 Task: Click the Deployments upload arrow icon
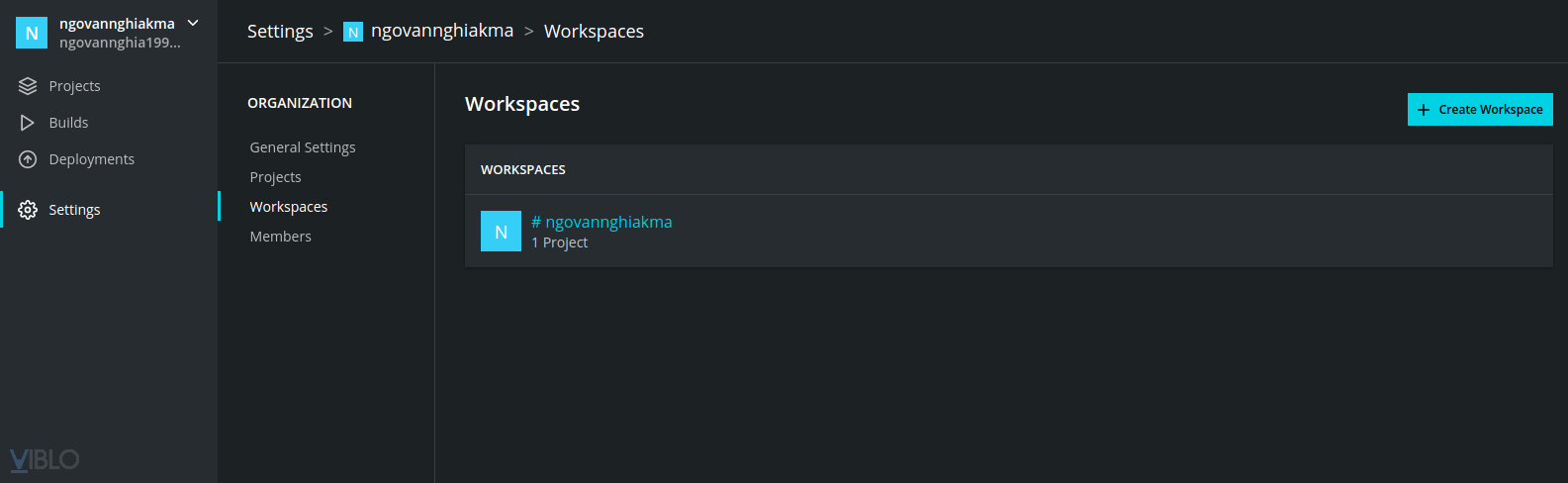[x=28, y=159]
